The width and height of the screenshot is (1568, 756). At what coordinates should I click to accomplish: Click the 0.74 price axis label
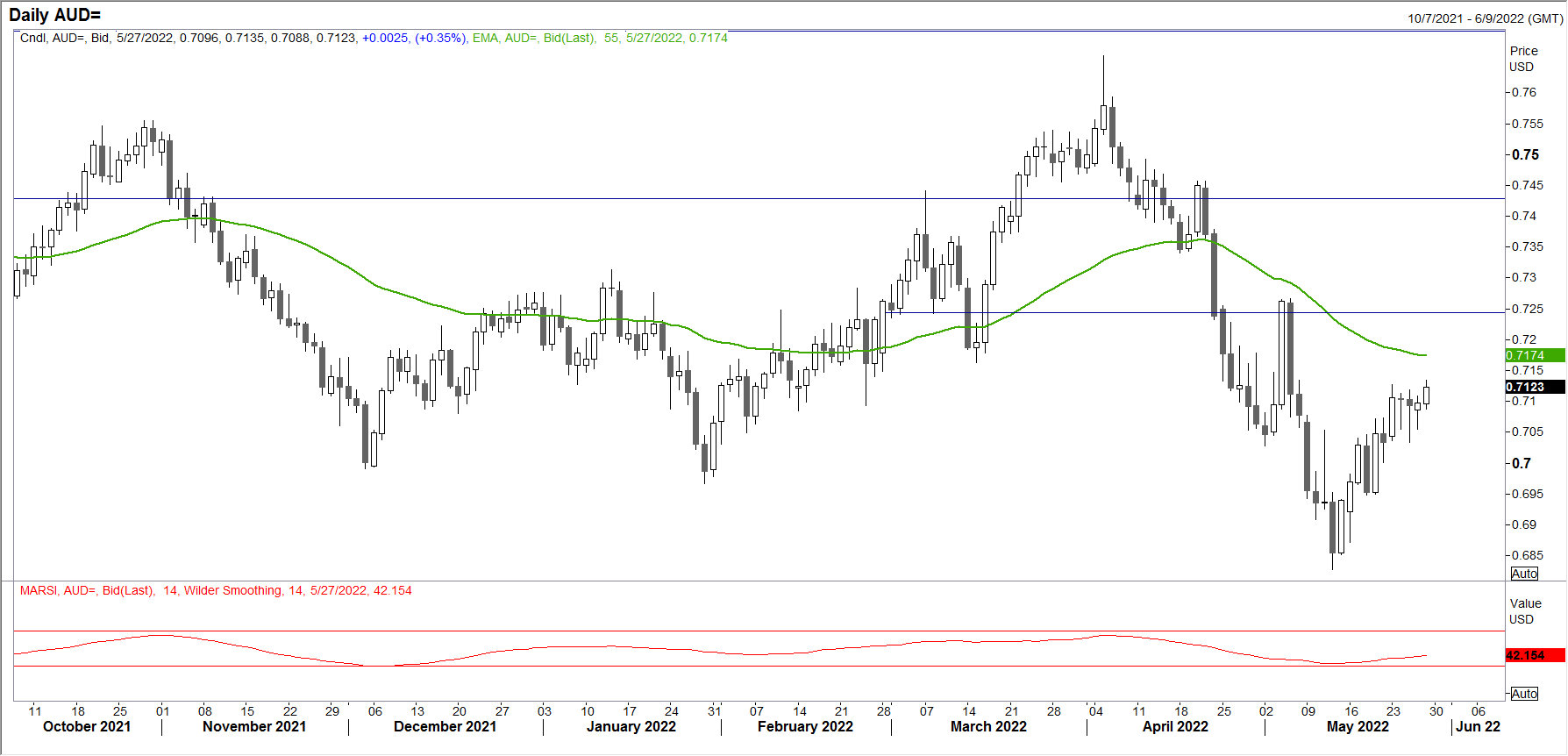[1524, 216]
